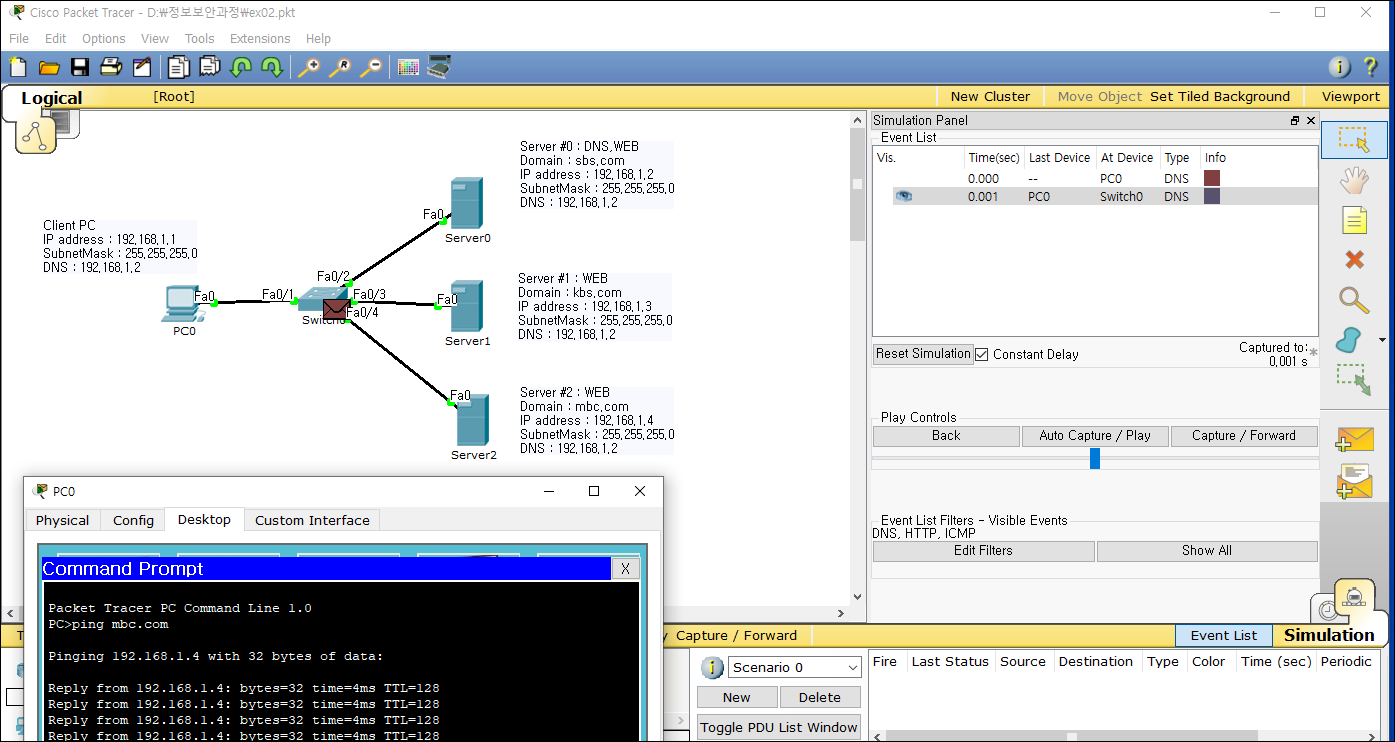Screen dimensions: 1395x742
Task: Open the Scenario 0 dropdown
Action: 794,667
